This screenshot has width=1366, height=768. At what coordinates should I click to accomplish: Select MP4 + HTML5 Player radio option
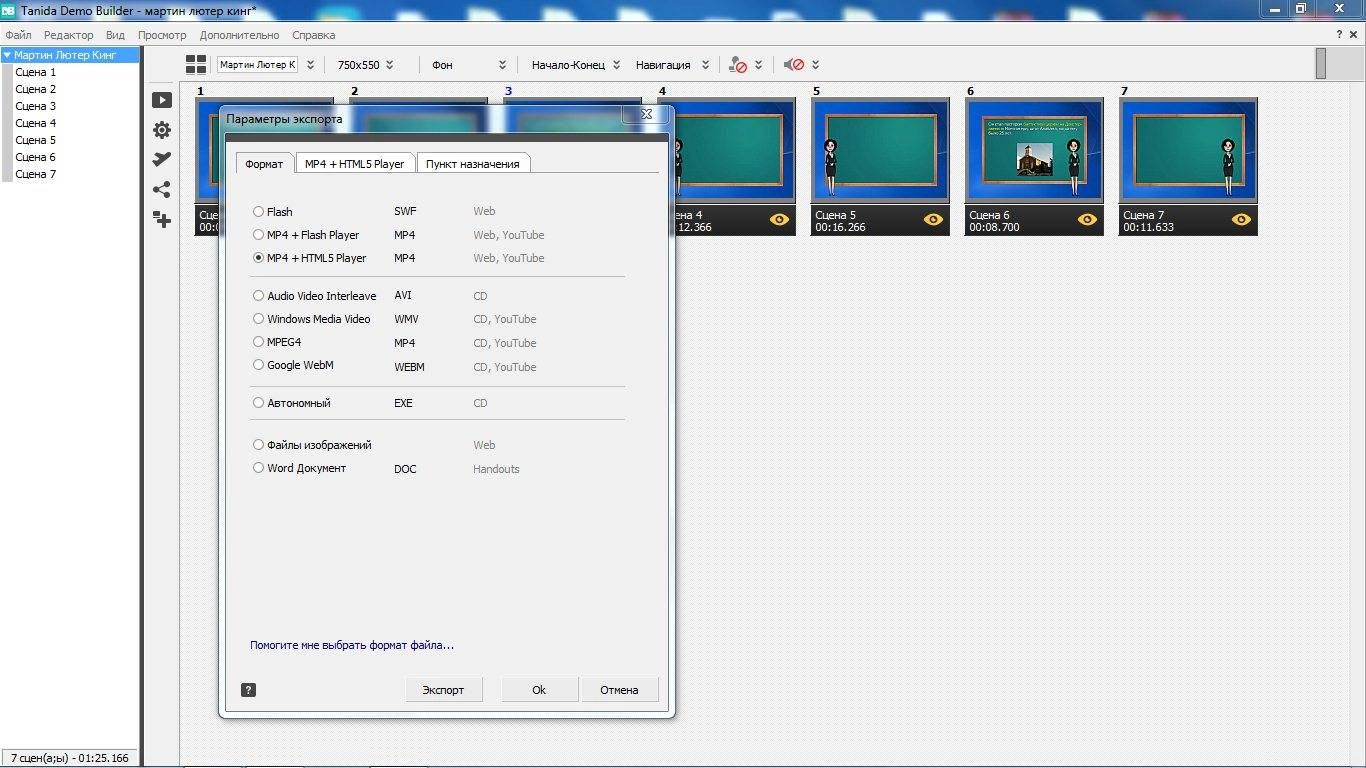click(259, 258)
